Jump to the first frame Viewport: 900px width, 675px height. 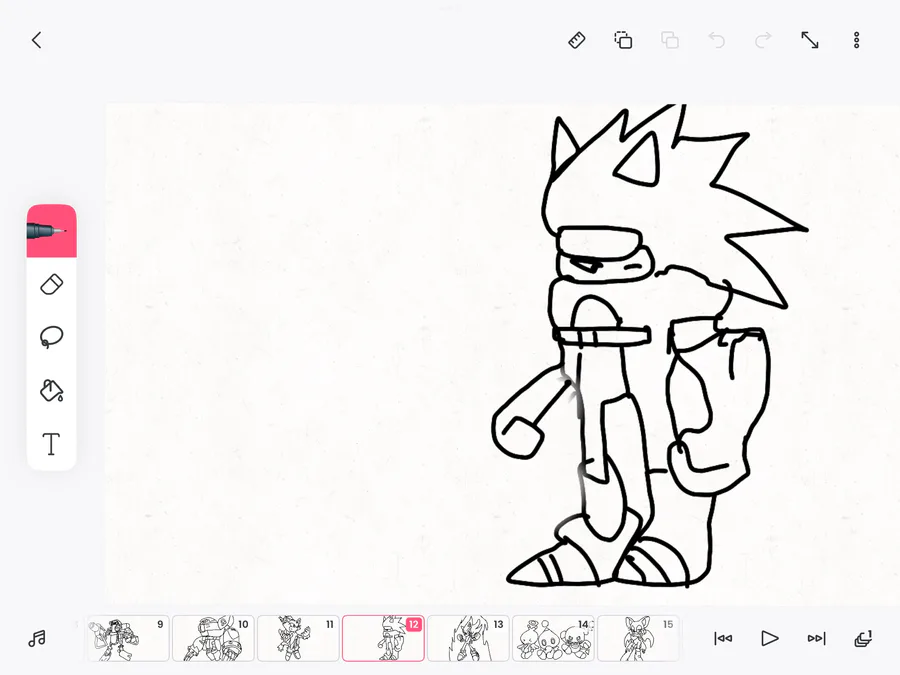pos(723,638)
